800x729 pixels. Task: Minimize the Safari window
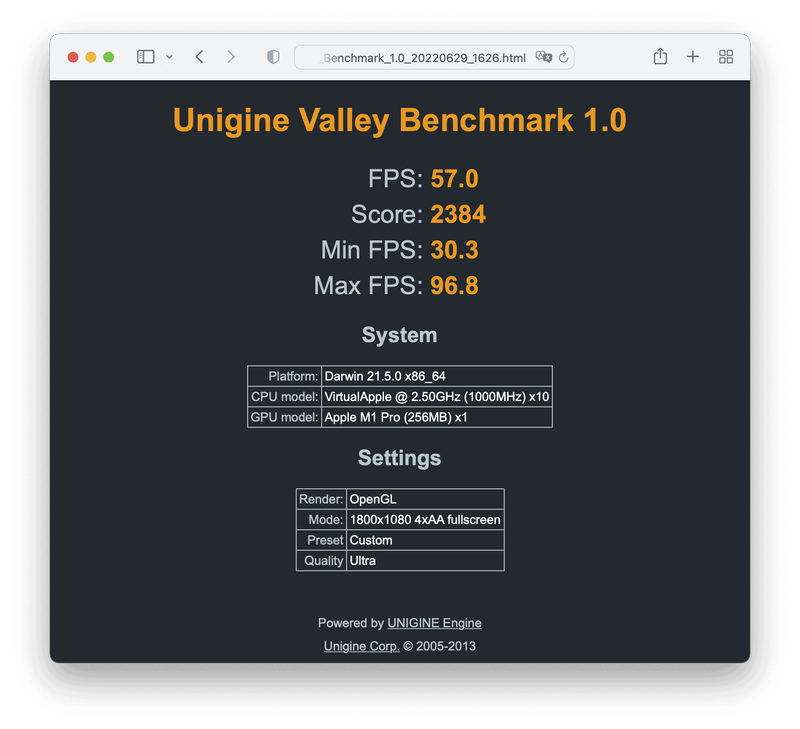91,57
